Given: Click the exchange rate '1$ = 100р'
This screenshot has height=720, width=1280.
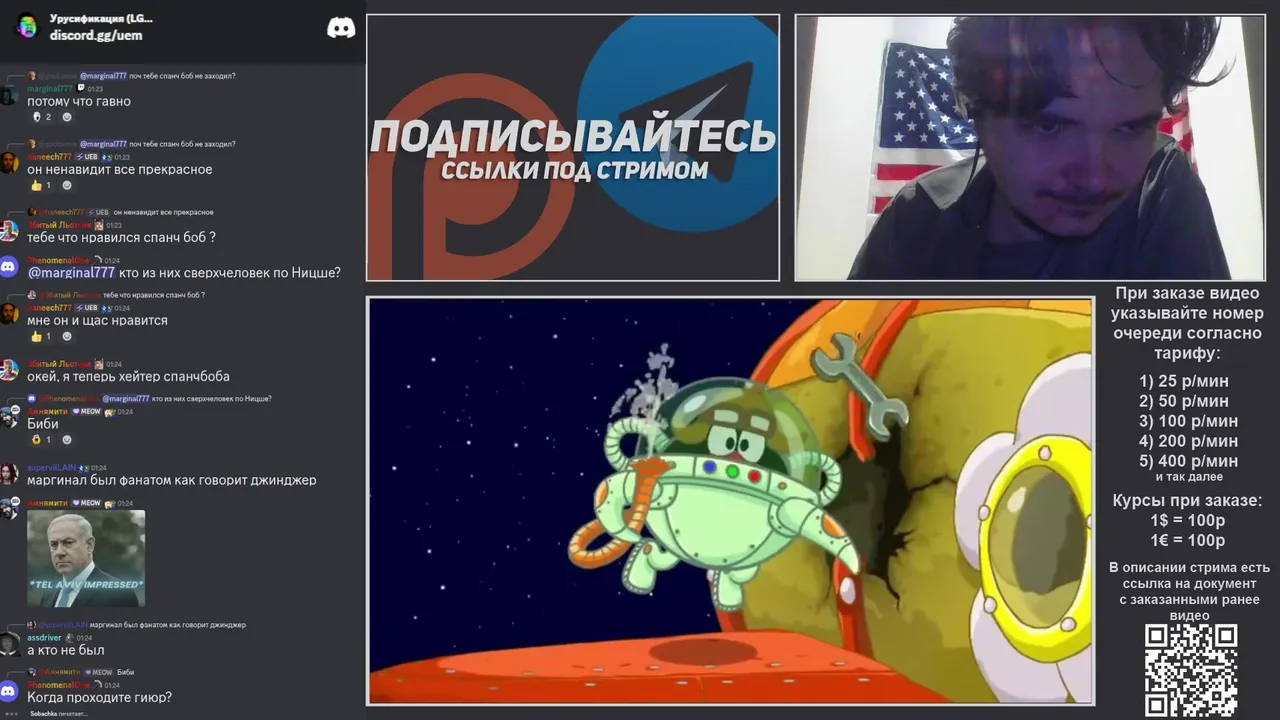Looking at the screenshot, I should [x=1187, y=521].
